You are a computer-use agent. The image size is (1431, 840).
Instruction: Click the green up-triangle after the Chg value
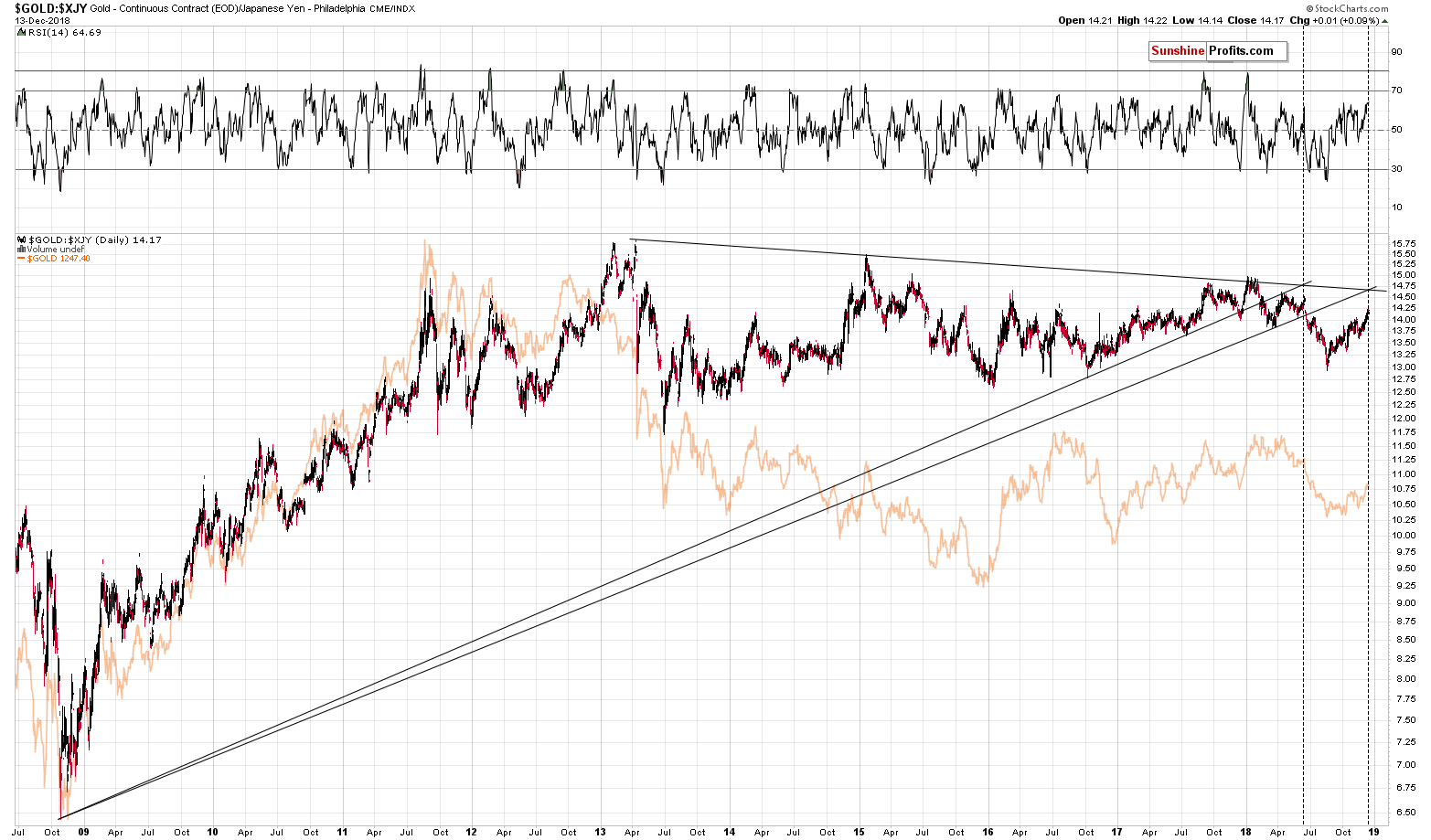point(1384,20)
